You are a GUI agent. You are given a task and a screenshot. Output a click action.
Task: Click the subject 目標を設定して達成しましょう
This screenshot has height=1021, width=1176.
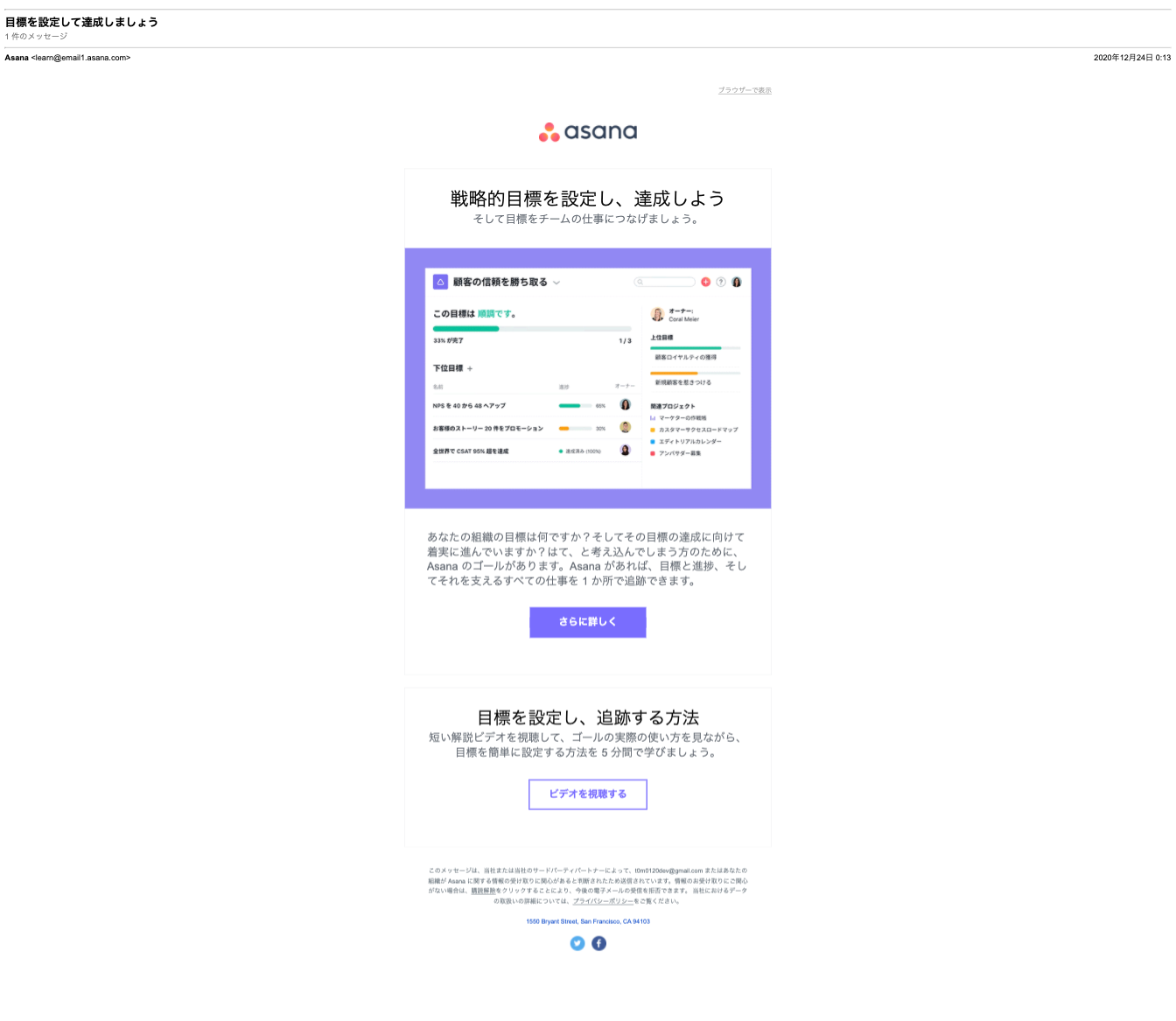(x=81, y=22)
